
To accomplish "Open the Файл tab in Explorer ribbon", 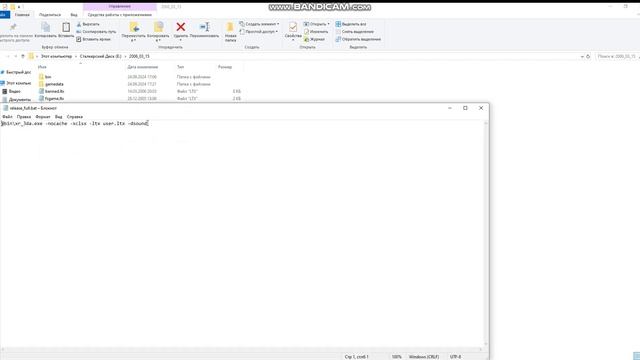I will pos(4,15).
